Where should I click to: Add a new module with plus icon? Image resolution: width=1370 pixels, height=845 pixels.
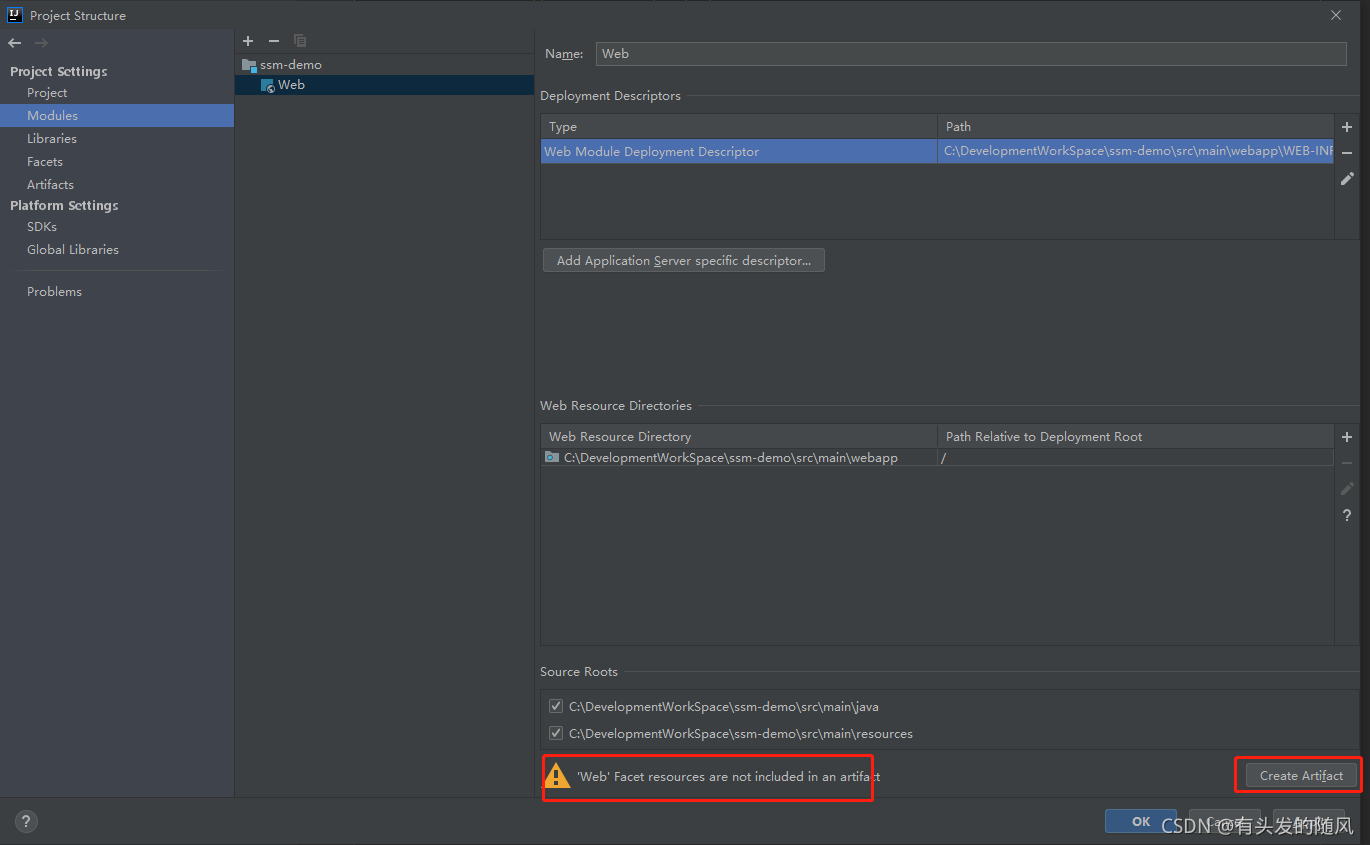point(248,41)
